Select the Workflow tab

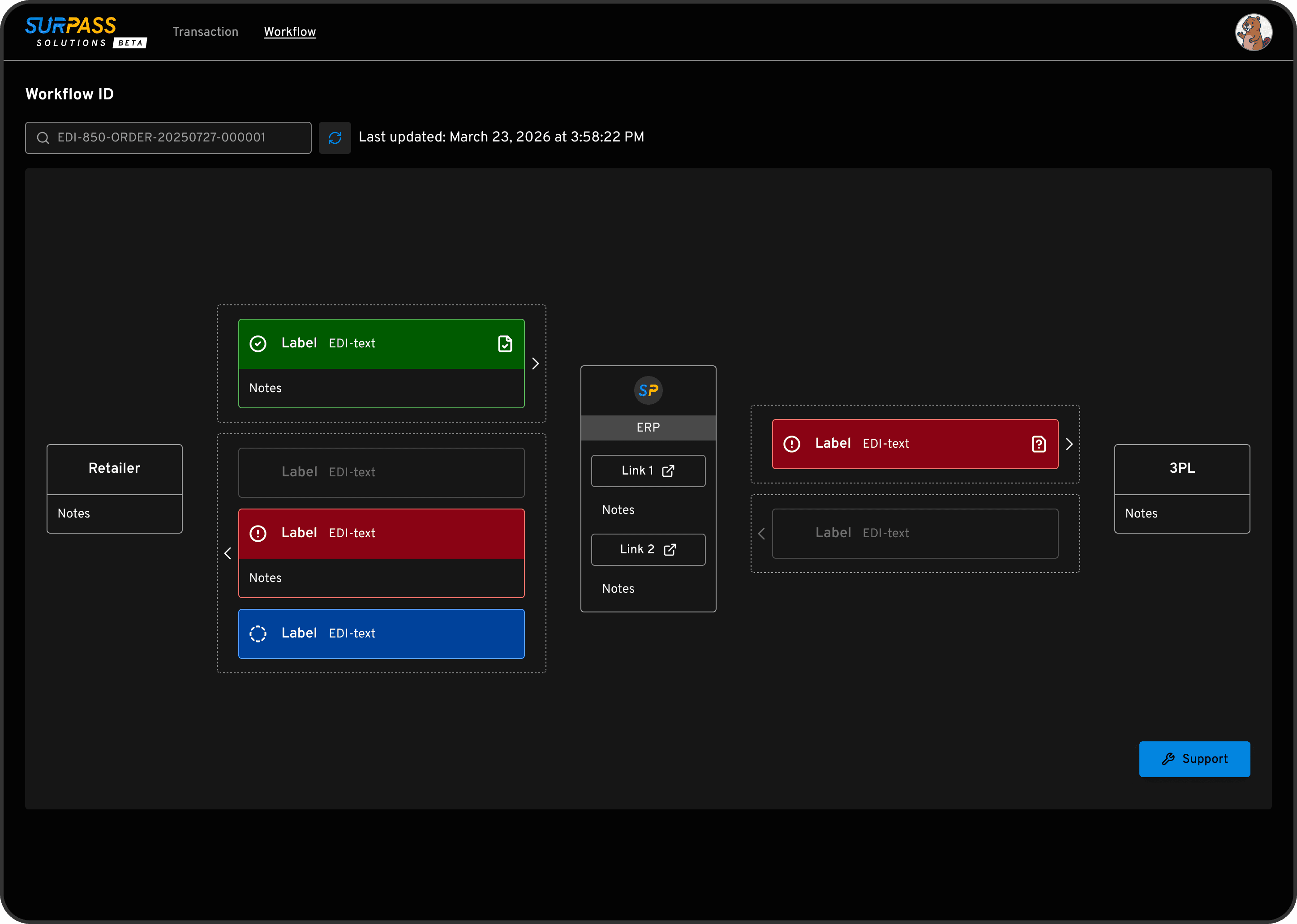[290, 32]
